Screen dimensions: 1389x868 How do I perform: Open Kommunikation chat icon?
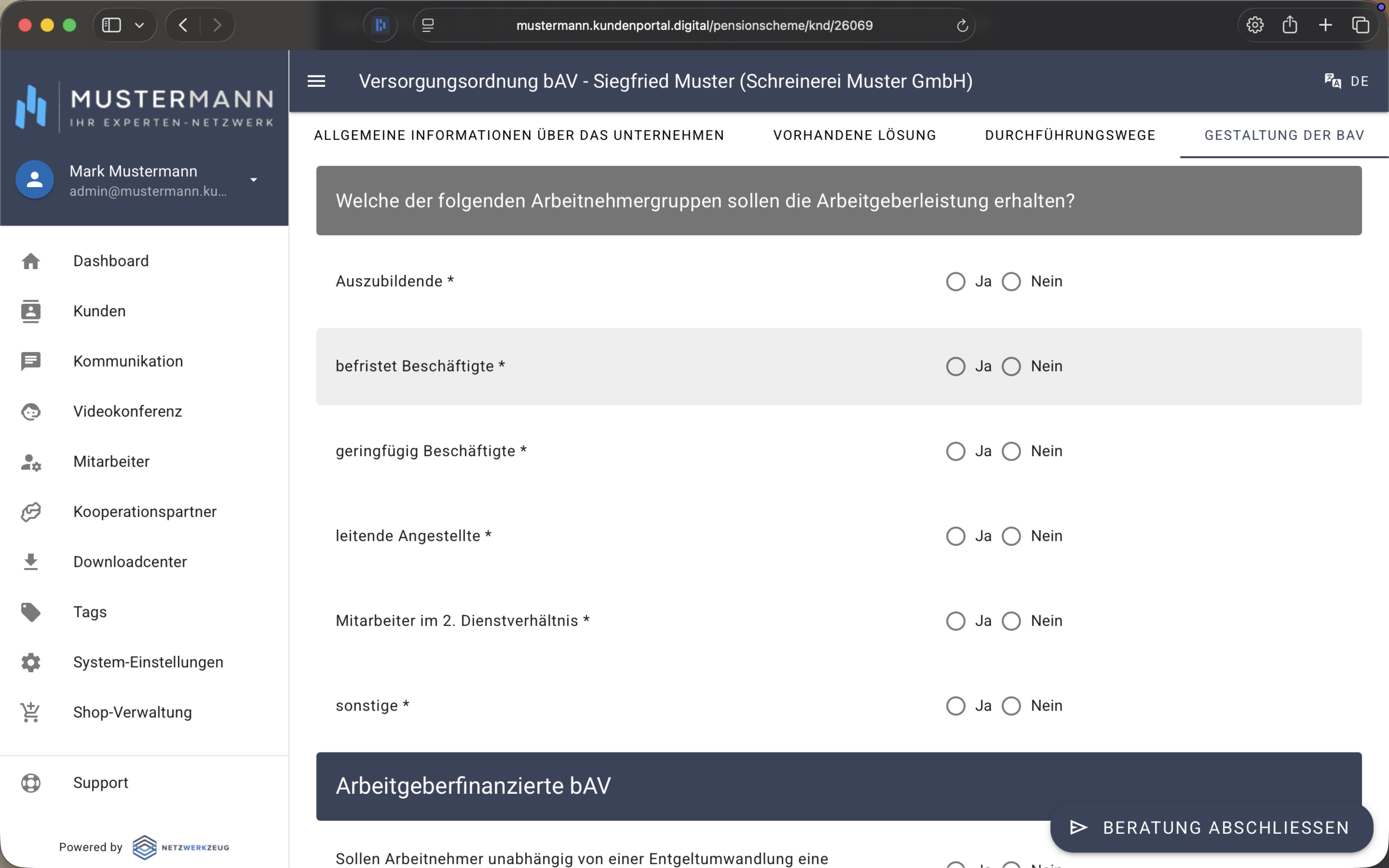[31, 361]
